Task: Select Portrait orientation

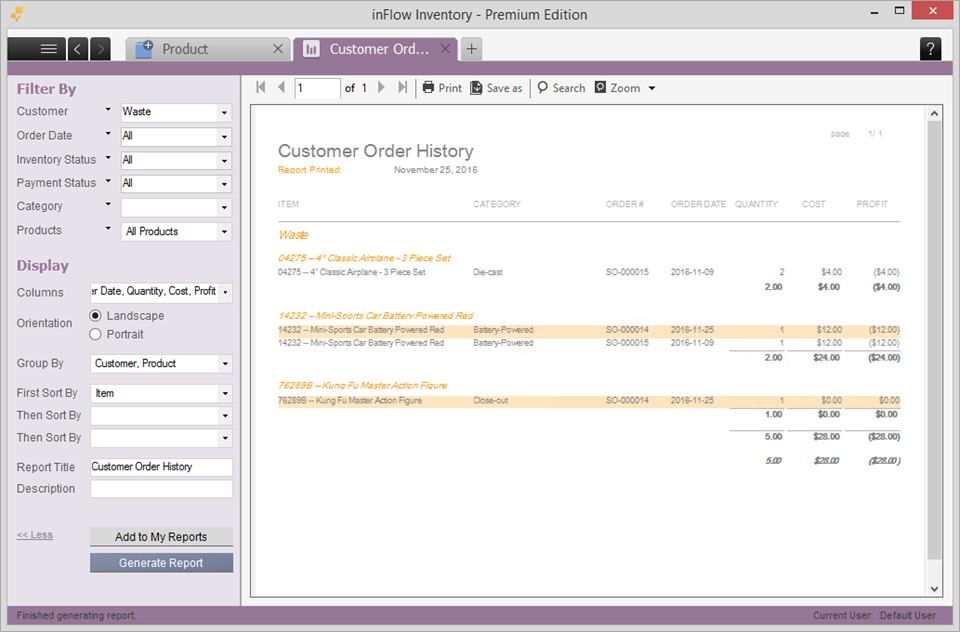Action: coord(96,334)
